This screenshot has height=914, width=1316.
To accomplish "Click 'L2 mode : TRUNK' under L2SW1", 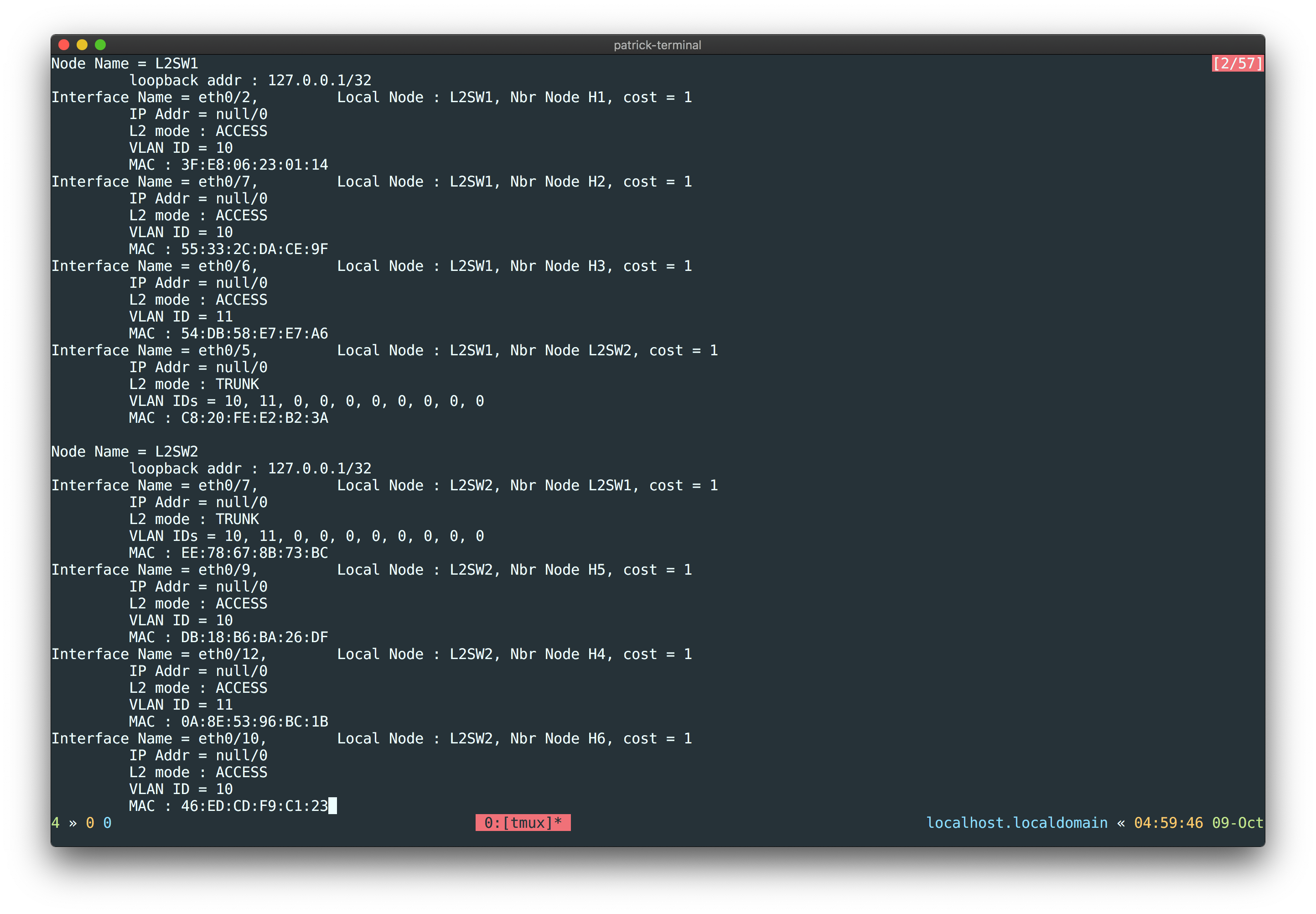I will point(194,384).
